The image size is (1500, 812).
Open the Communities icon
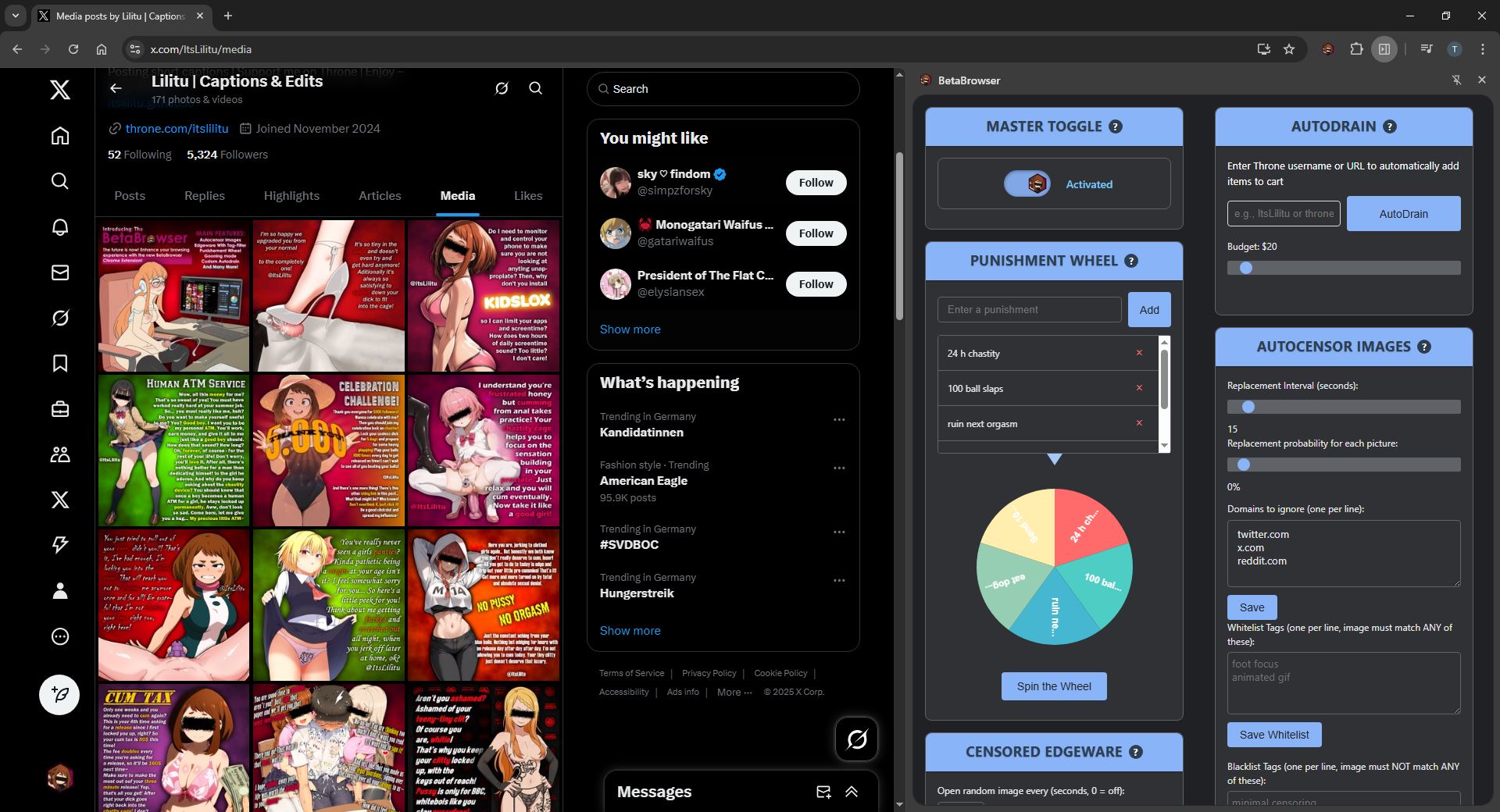click(60, 454)
